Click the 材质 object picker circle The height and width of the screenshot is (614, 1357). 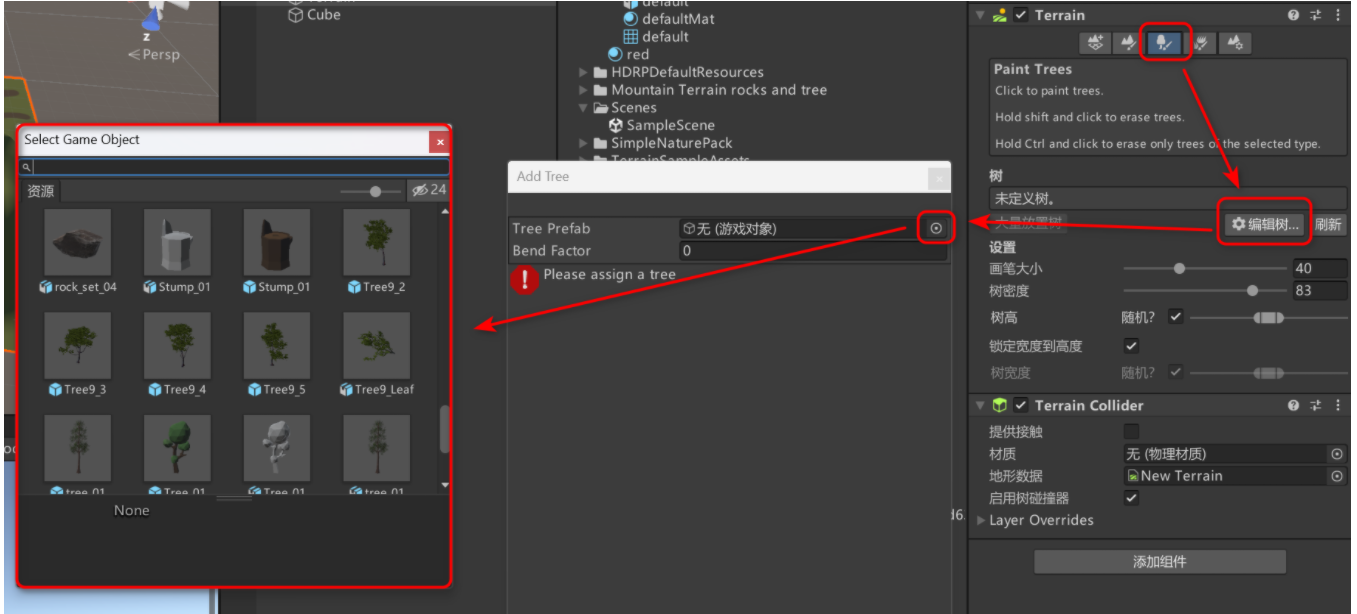1337,454
